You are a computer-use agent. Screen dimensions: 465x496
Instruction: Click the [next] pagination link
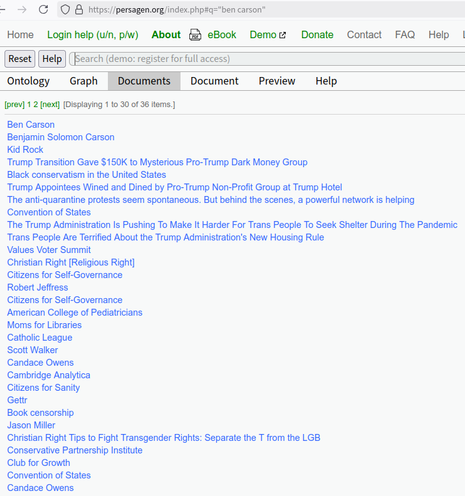tap(50, 105)
